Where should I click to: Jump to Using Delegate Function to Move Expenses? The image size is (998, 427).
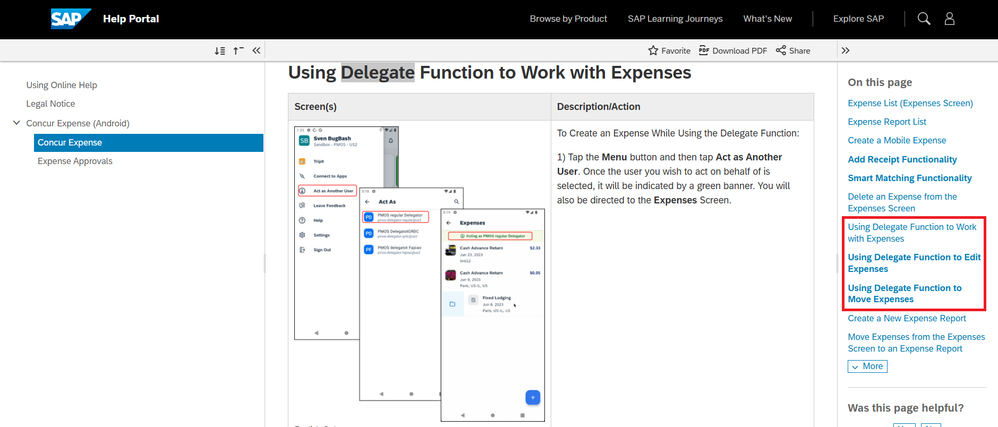pos(904,294)
